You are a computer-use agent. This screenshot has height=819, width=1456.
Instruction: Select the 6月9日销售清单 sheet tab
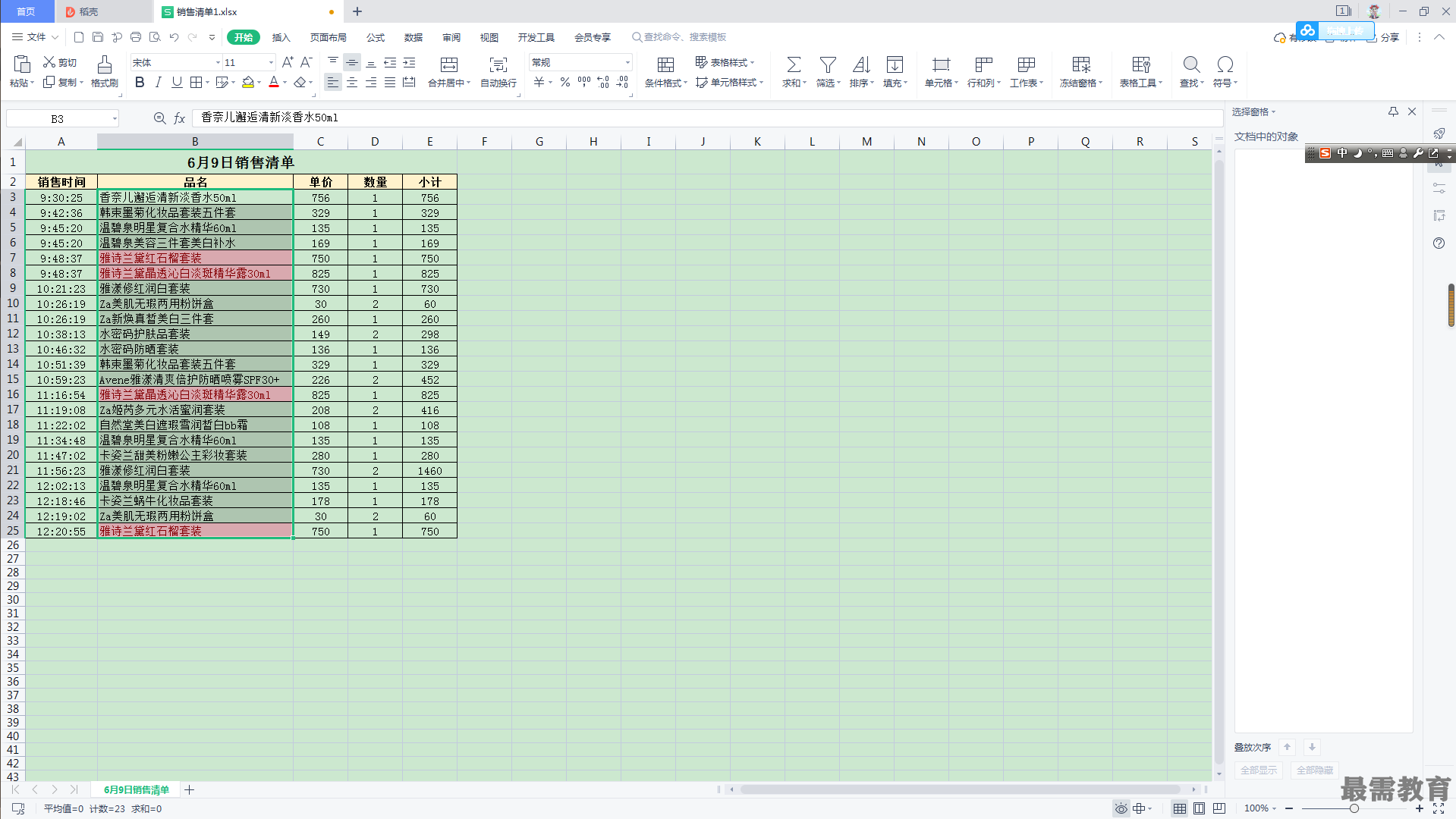point(137,789)
